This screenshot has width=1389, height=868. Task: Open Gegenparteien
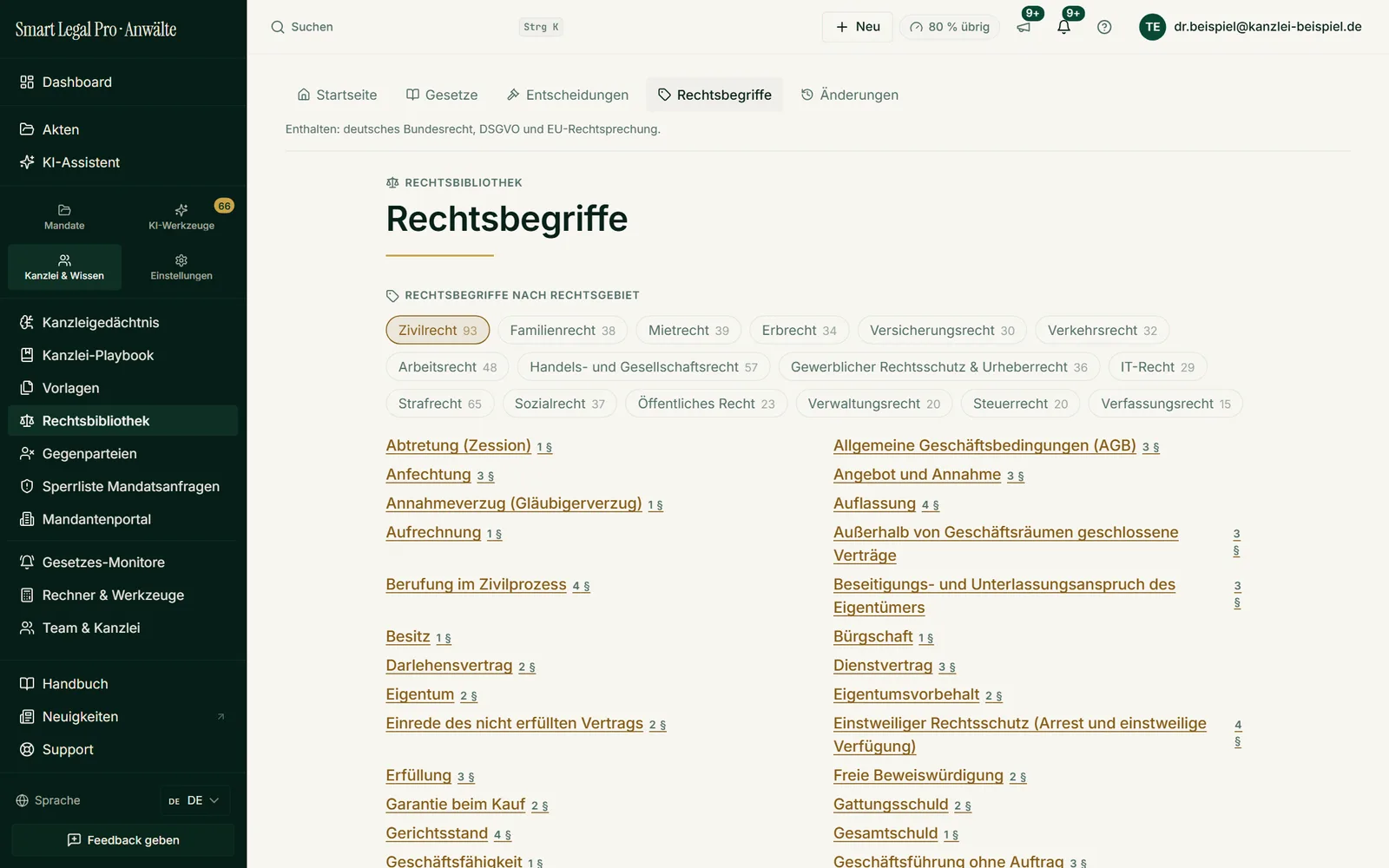coord(123,453)
